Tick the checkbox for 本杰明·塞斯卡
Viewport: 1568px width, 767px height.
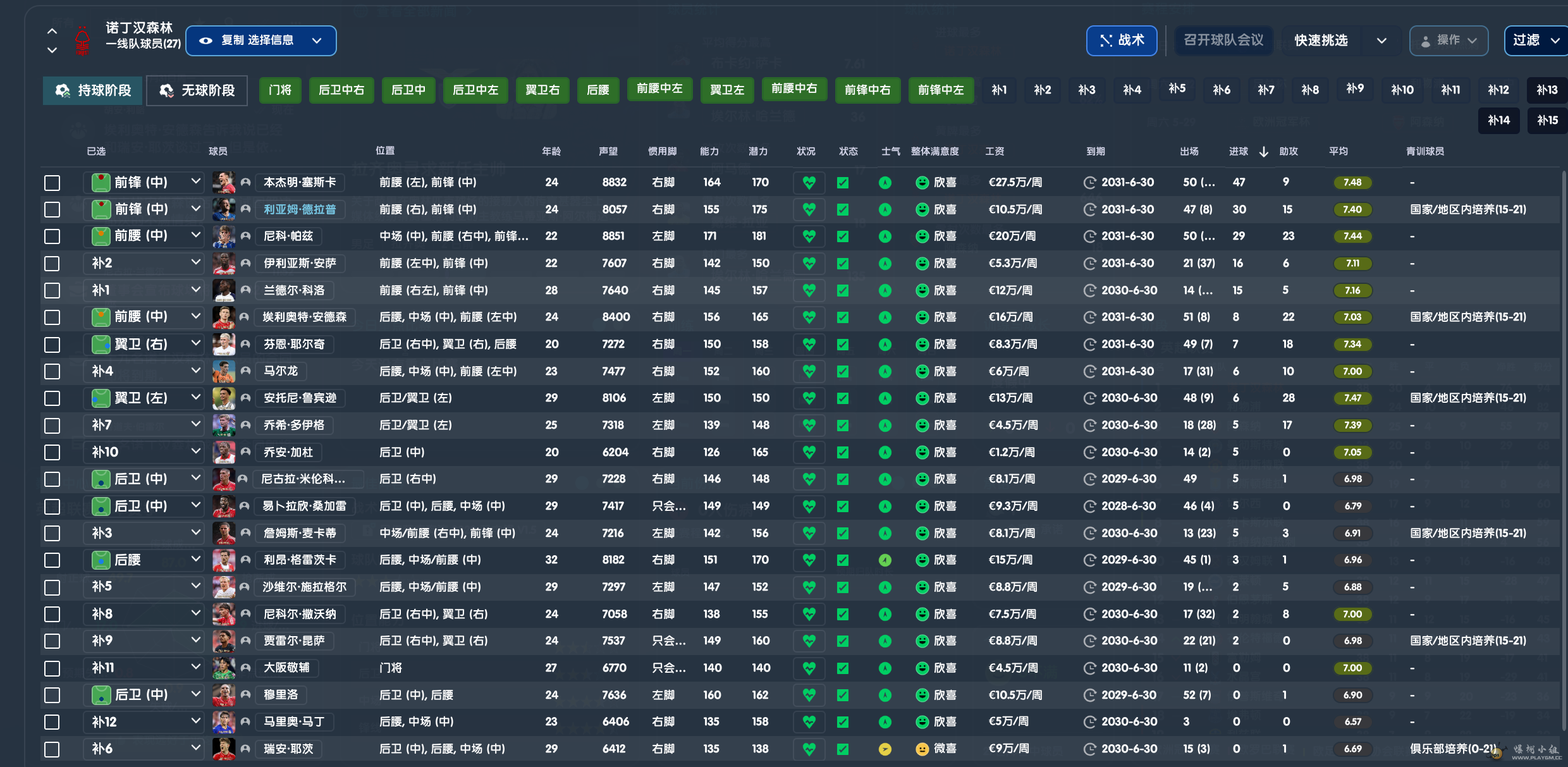coord(52,183)
